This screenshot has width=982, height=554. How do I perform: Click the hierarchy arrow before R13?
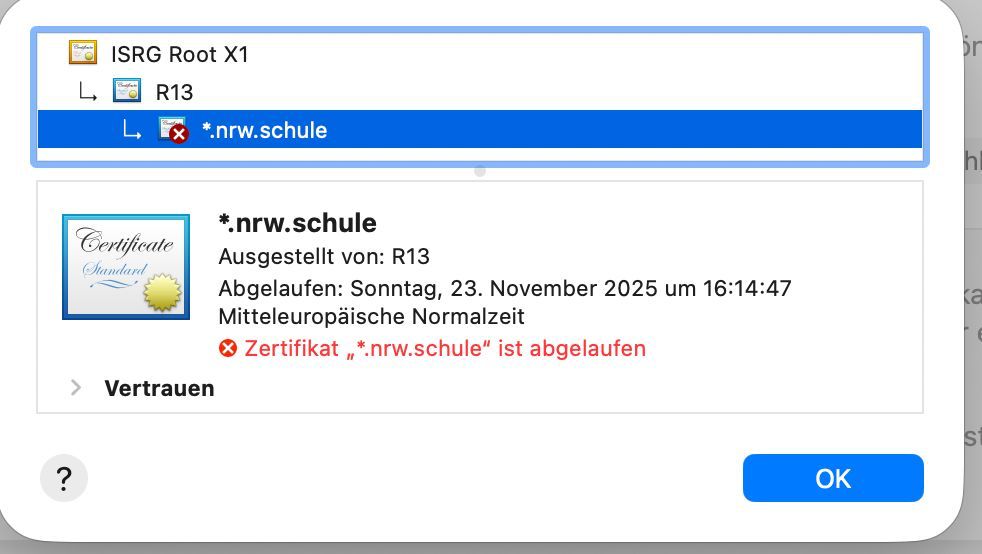[x=88, y=92]
